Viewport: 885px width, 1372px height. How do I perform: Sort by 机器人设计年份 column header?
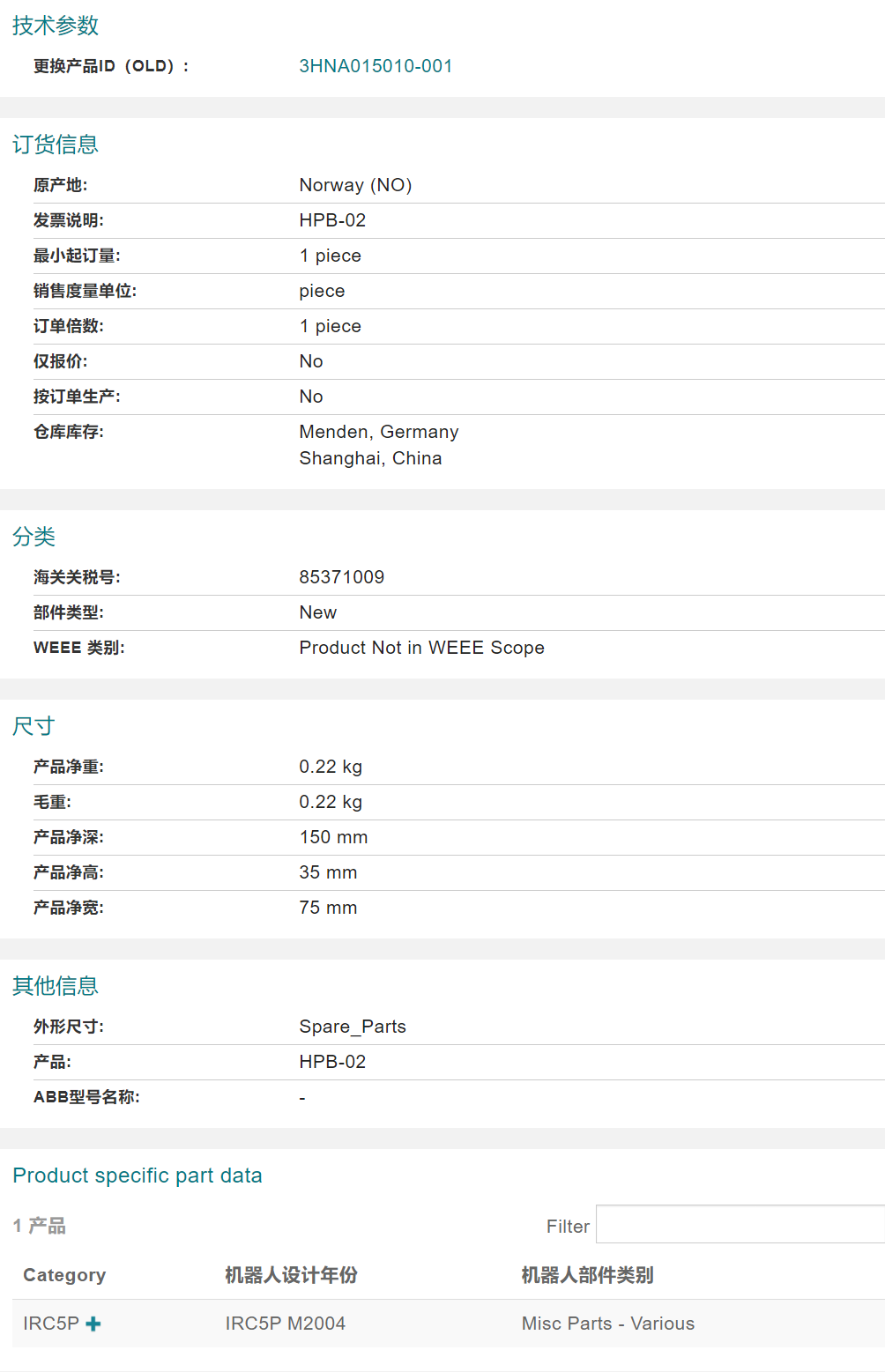point(291,1275)
